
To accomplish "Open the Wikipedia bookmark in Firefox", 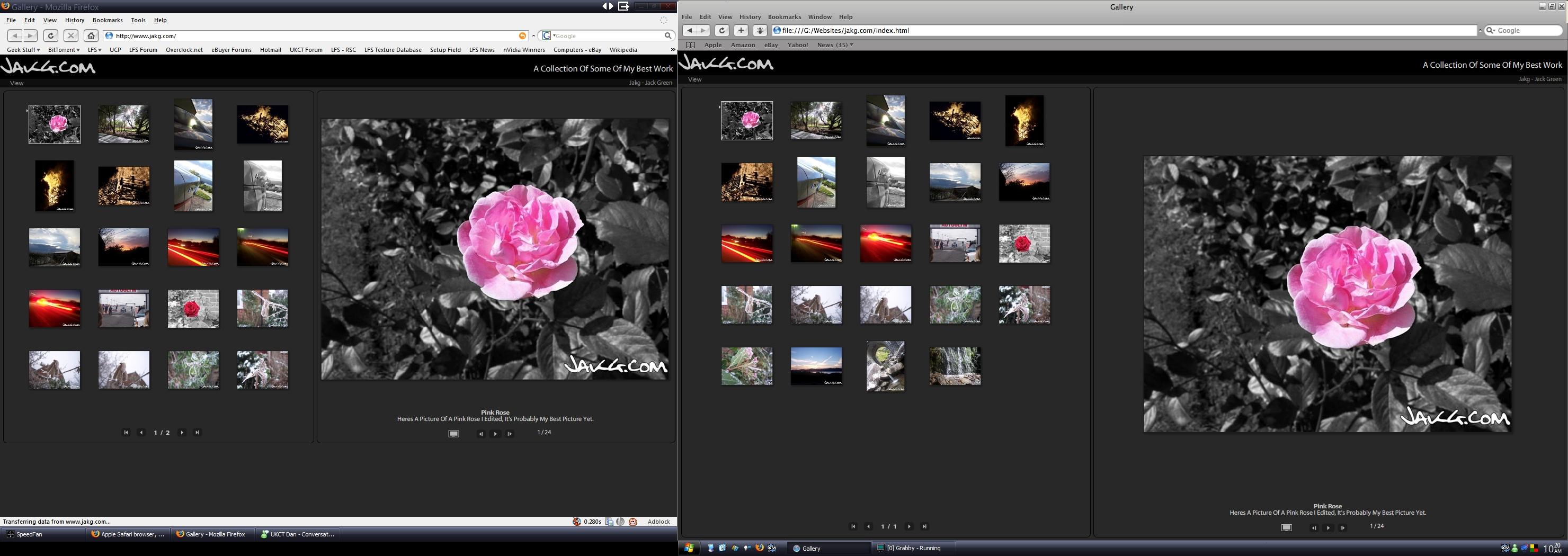I will pyautogui.click(x=623, y=50).
